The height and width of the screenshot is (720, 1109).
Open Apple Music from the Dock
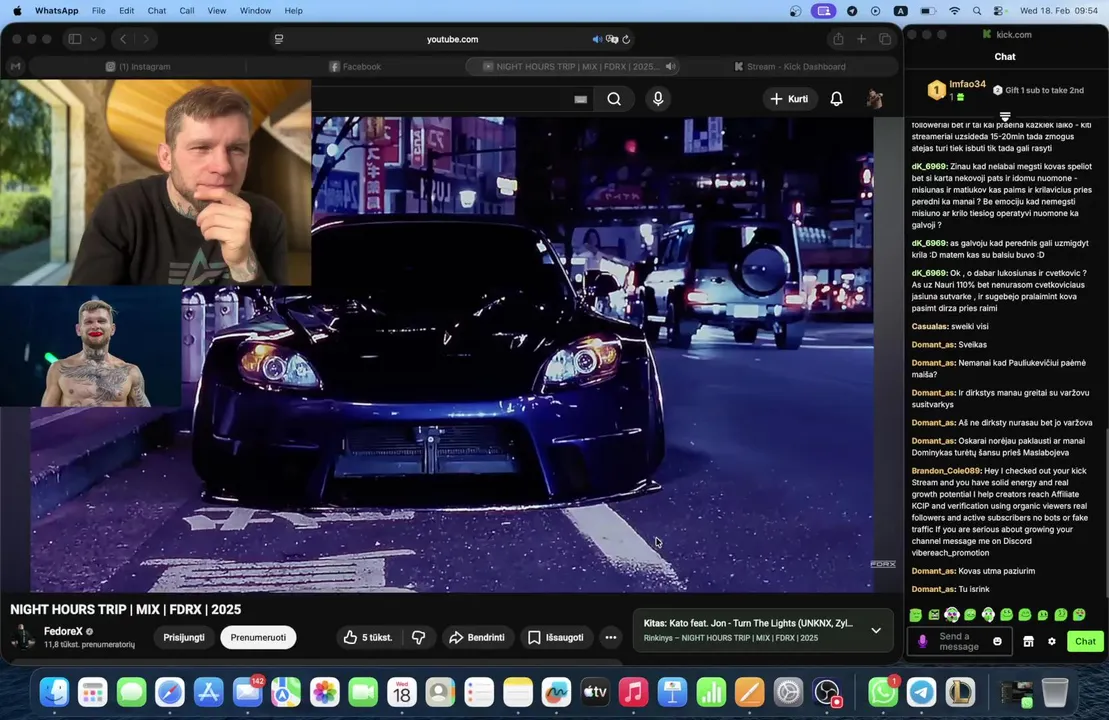pos(634,692)
